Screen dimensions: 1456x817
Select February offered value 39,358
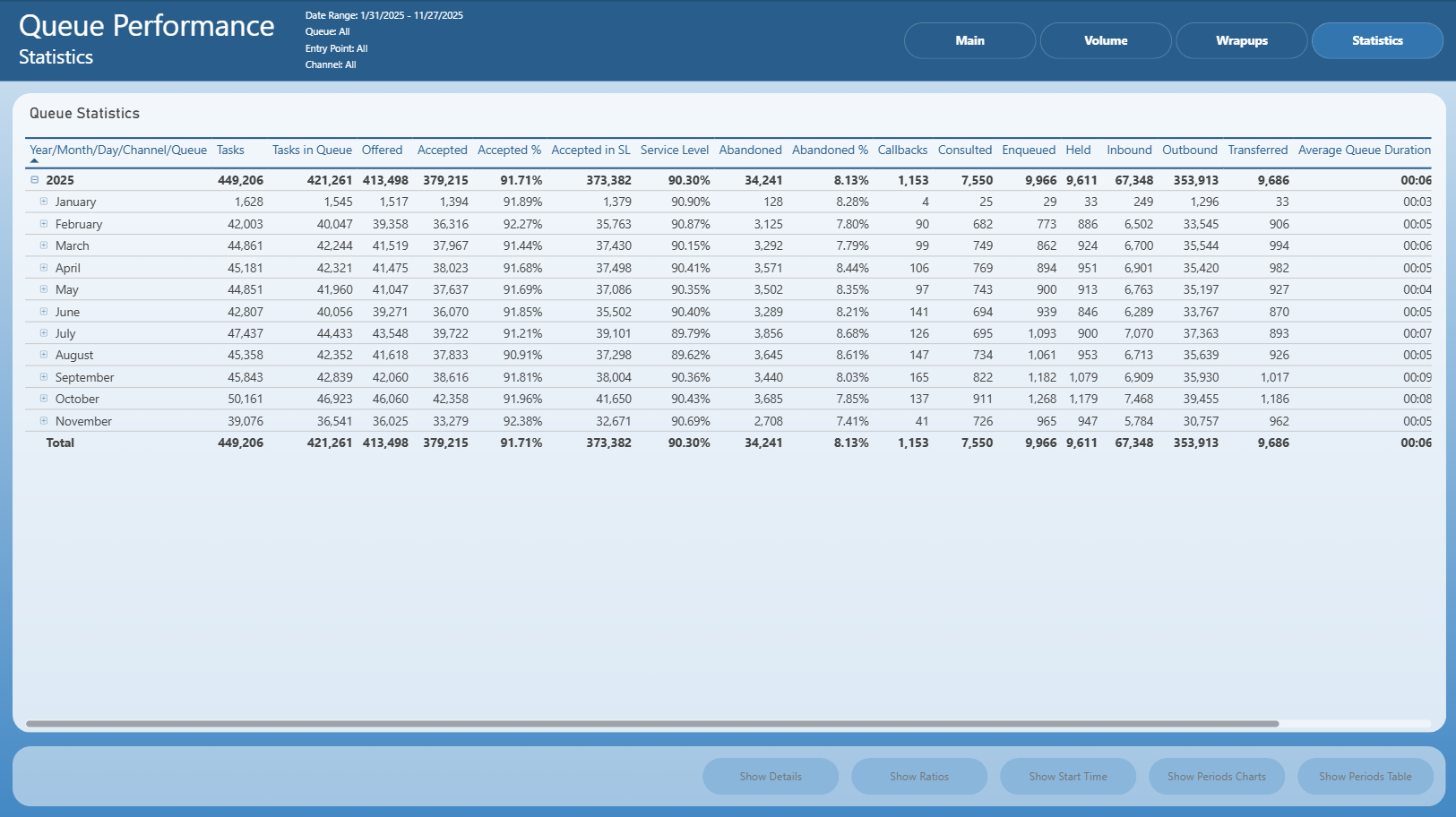point(391,224)
